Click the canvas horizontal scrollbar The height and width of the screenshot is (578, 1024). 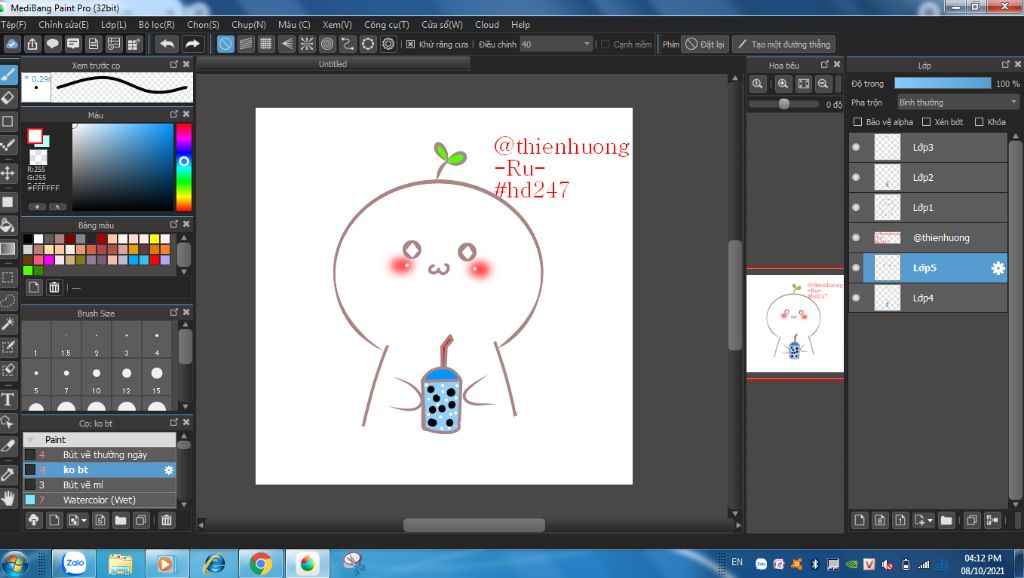pos(474,524)
